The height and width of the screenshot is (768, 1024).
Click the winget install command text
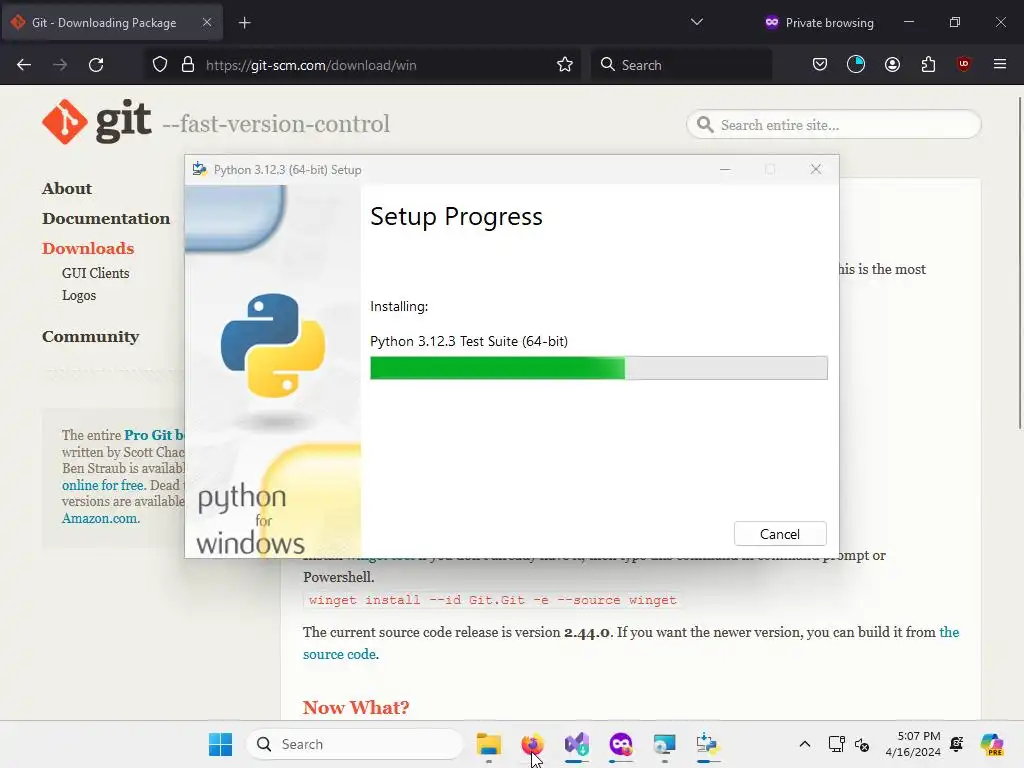pos(492,600)
